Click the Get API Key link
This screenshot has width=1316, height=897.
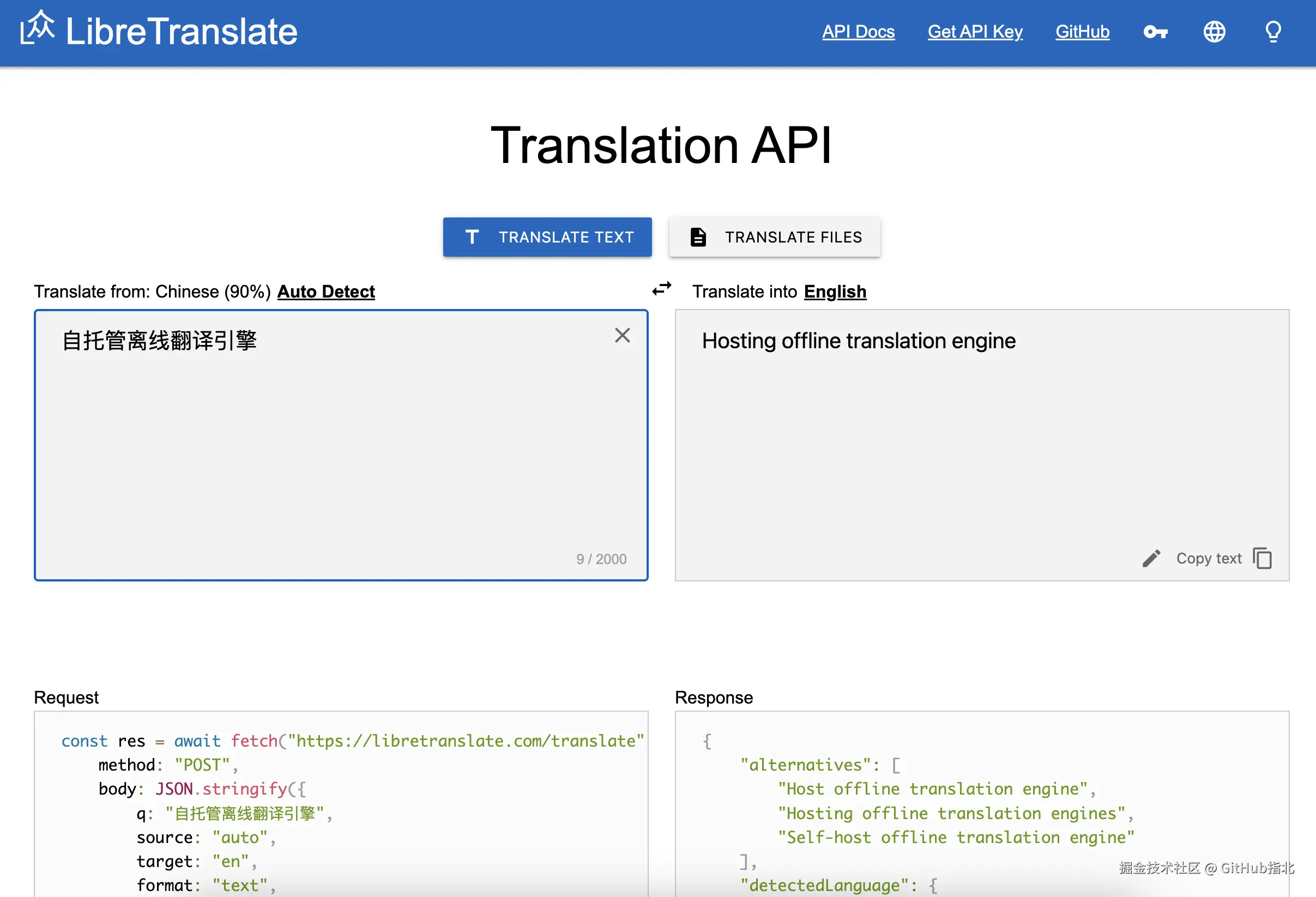click(x=975, y=32)
